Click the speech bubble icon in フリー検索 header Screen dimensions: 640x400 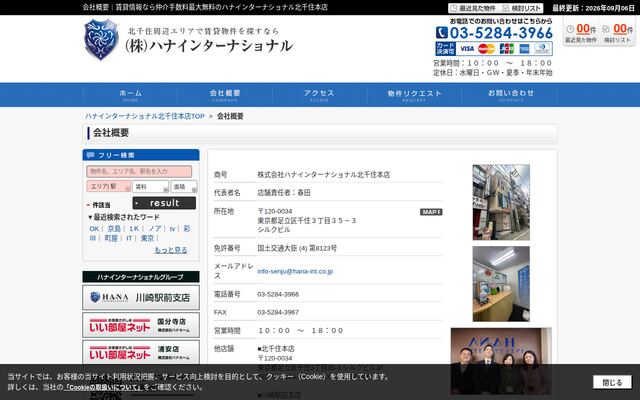(x=90, y=155)
